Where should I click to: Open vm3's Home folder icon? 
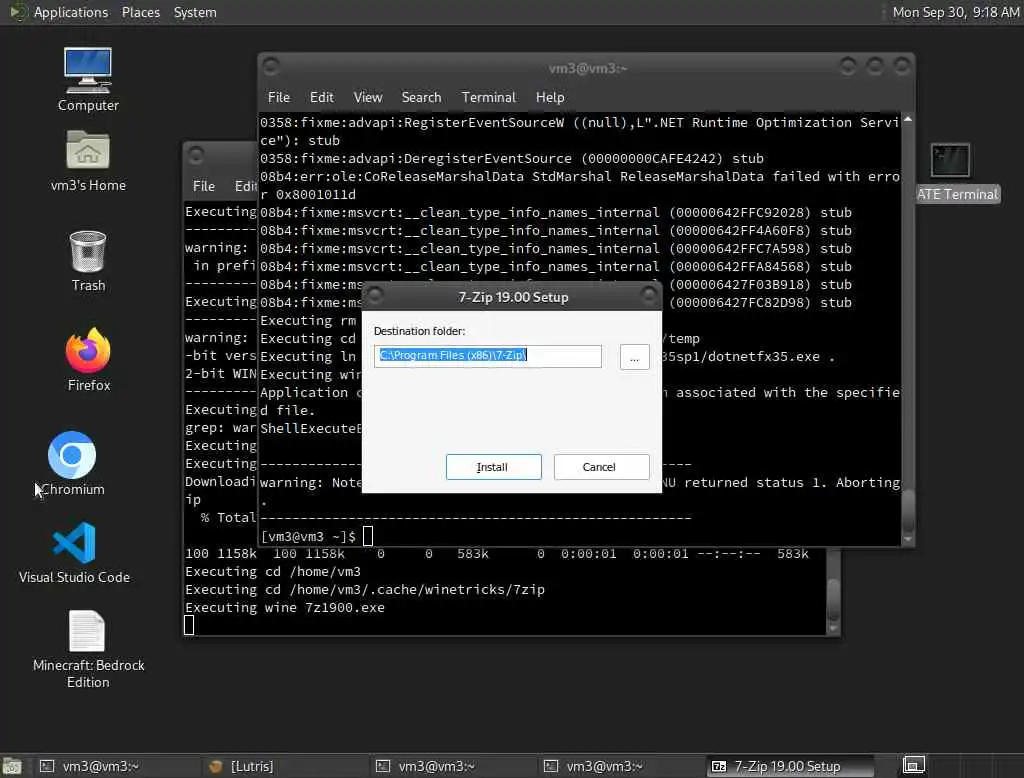point(88,161)
